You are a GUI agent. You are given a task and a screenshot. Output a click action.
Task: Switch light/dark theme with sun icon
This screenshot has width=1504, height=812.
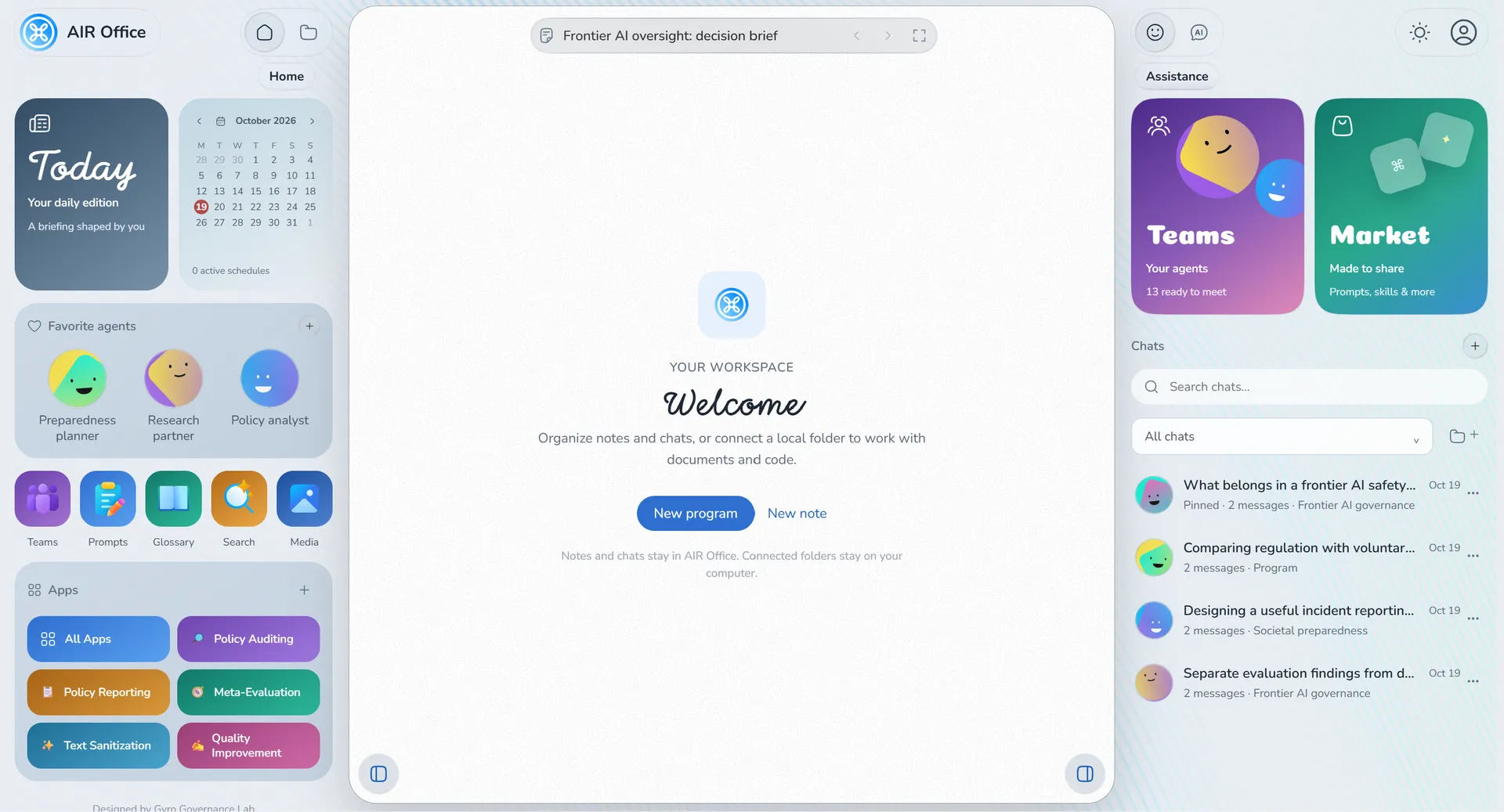coord(1419,32)
